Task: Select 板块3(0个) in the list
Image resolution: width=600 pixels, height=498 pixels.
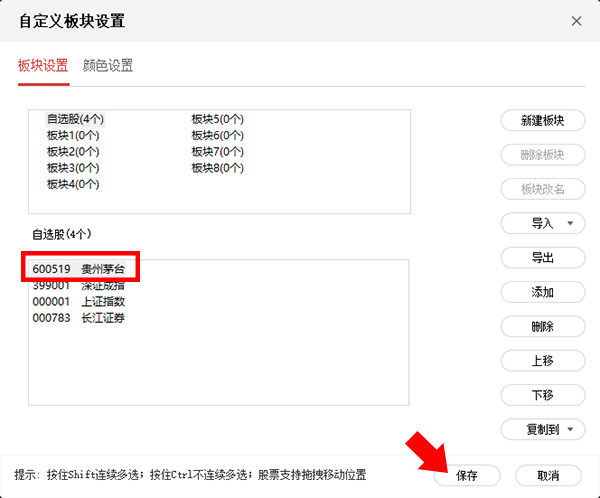Action: [x=73, y=168]
